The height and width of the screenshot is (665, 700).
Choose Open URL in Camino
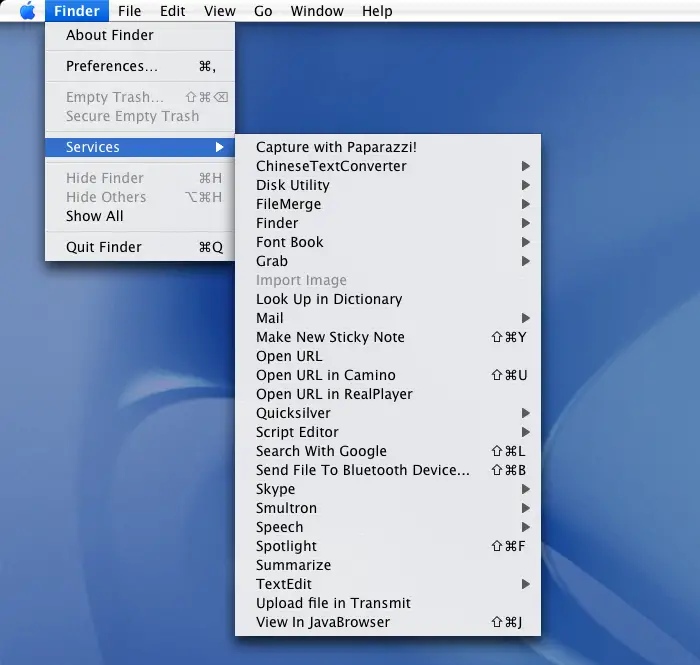pos(388,375)
